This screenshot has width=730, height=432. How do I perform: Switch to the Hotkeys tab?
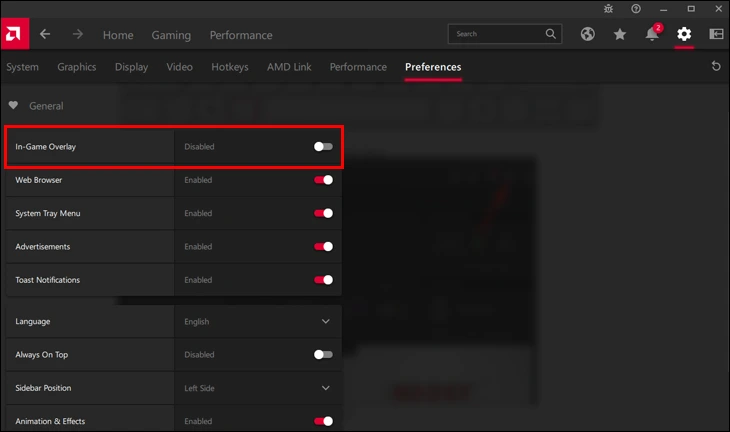(x=229, y=67)
